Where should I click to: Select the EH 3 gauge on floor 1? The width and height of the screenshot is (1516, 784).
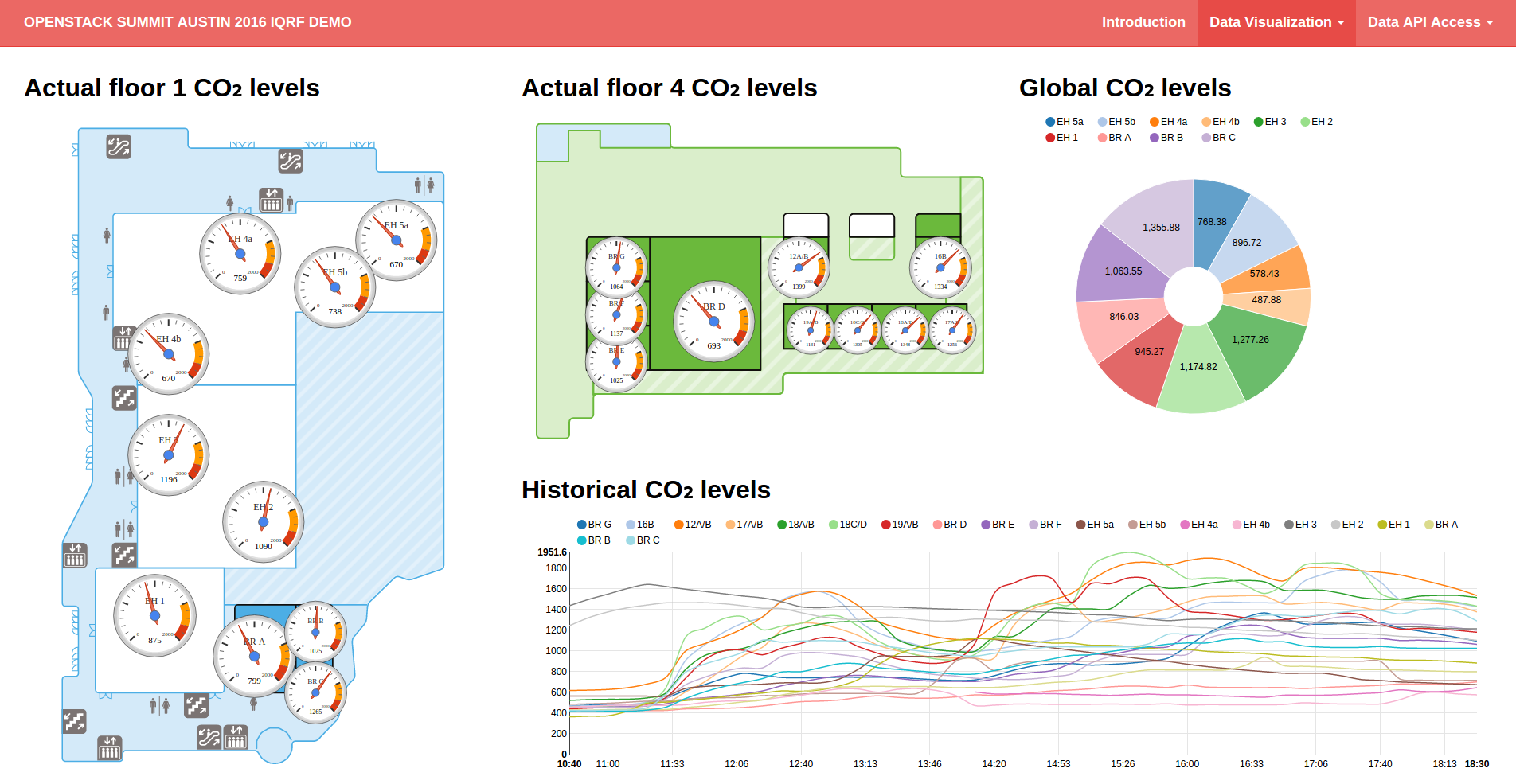pyautogui.click(x=169, y=455)
